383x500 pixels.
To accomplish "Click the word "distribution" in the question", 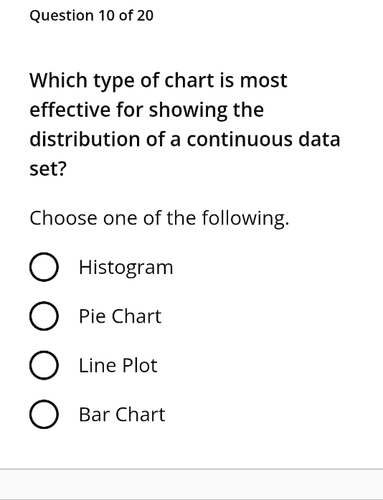I will pyautogui.click(x=85, y=139).
